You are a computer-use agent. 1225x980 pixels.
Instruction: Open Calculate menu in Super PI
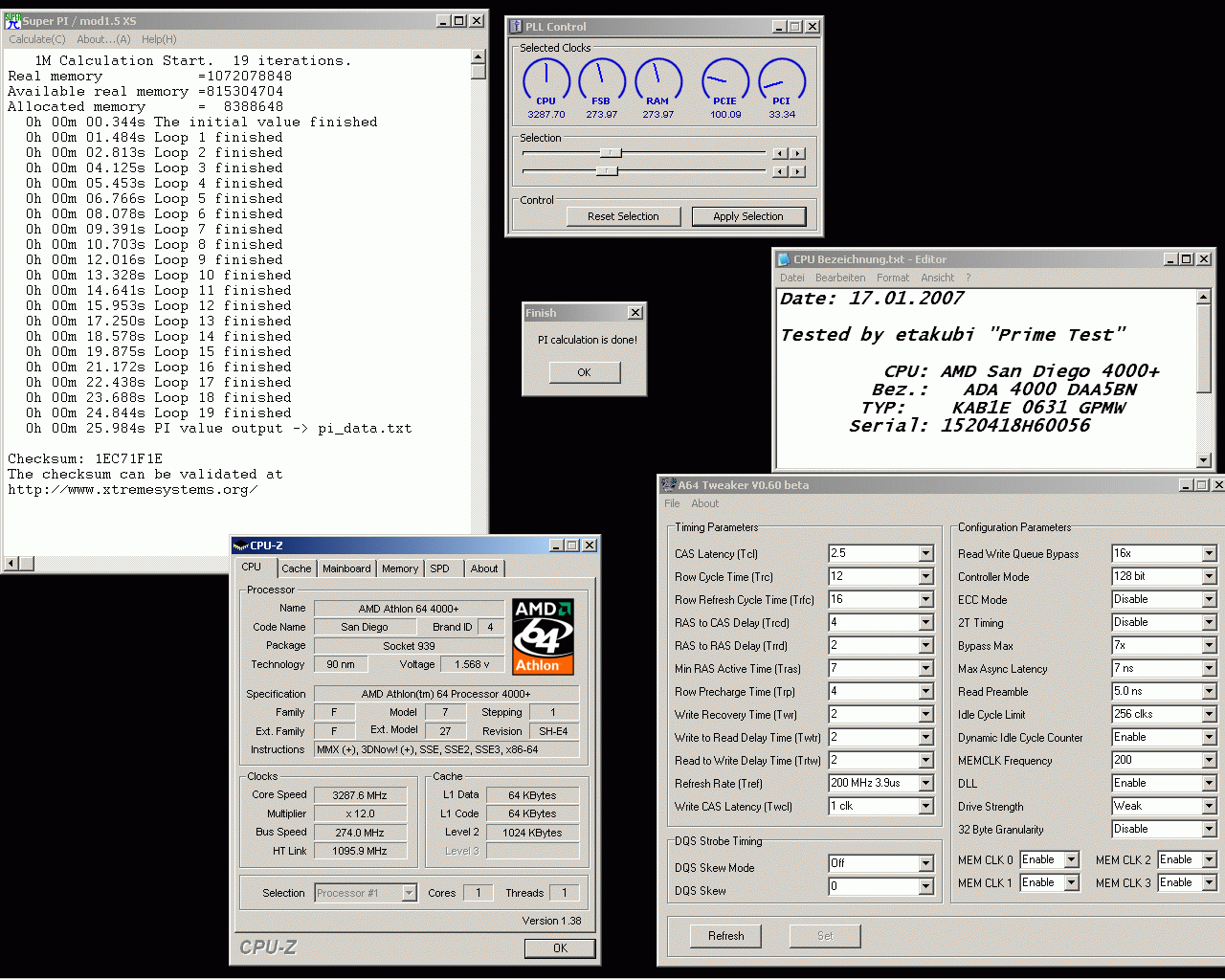point(37,39)
